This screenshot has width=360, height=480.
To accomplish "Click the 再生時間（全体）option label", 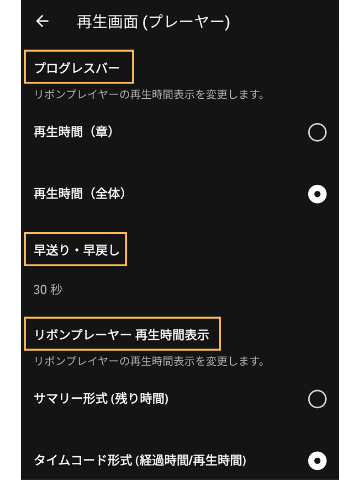I will [x=79, y=193].
